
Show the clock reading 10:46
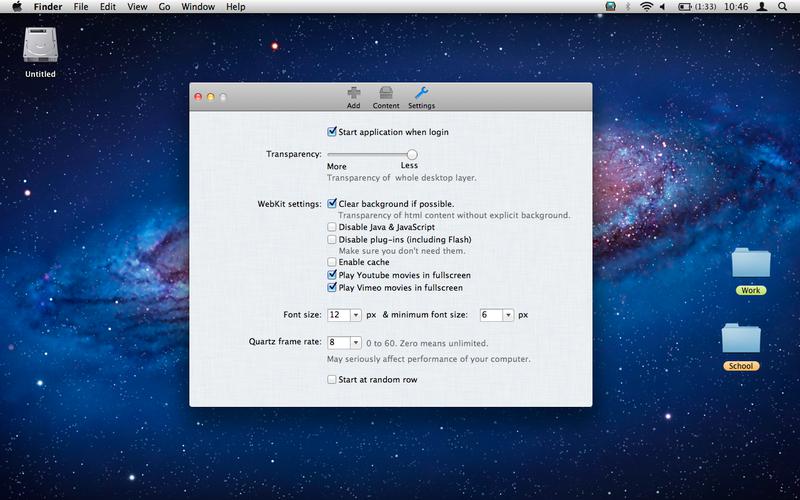(x=736, y=7)
